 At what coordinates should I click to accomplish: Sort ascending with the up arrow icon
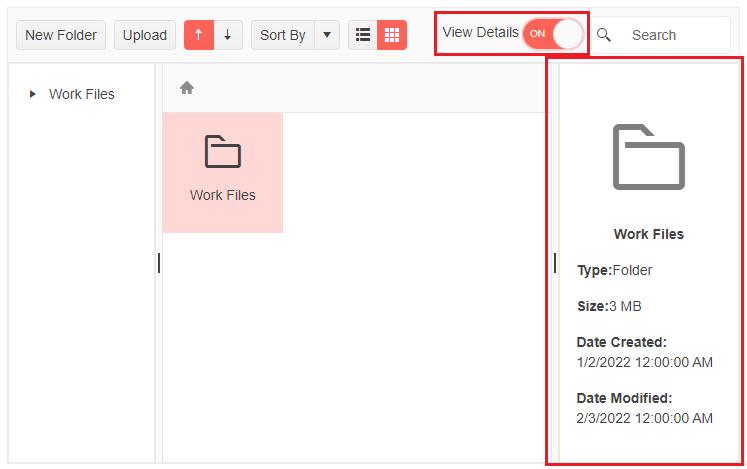199,35
